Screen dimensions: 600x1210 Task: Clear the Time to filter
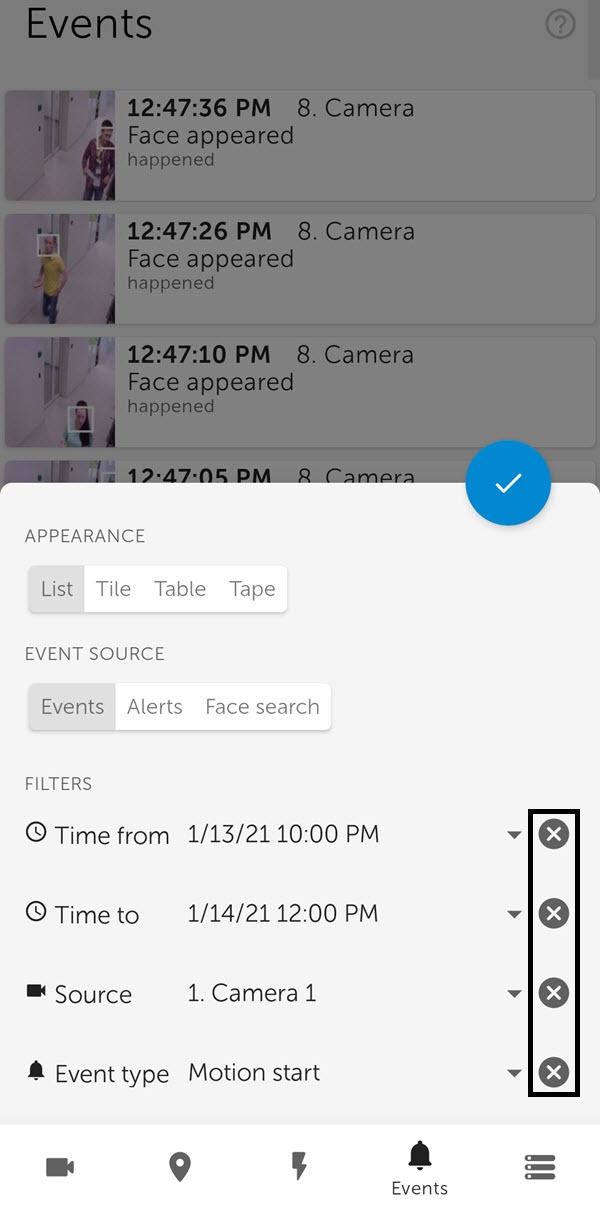[x=553, y=913]
